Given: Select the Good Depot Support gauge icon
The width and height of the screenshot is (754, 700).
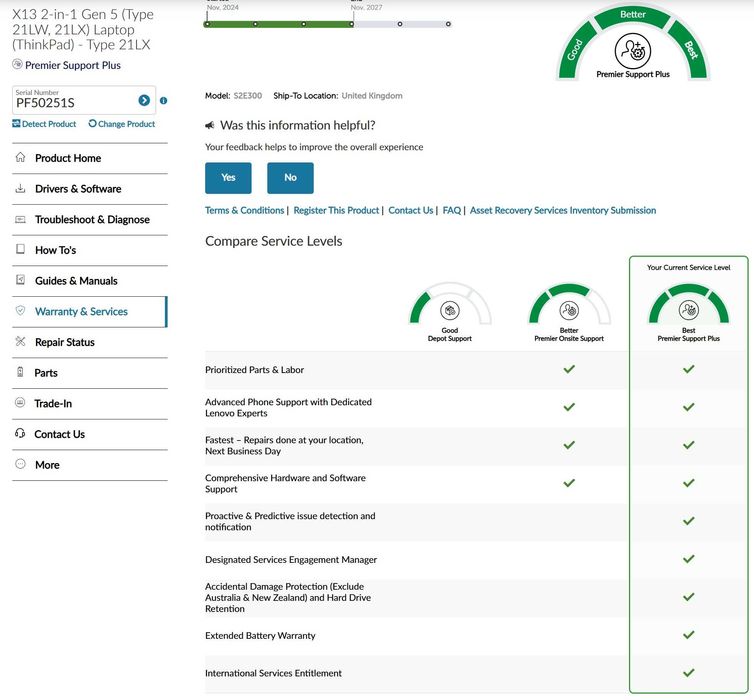Looking at the screenshot, I should pyautogui.click(x=450, y=310).
